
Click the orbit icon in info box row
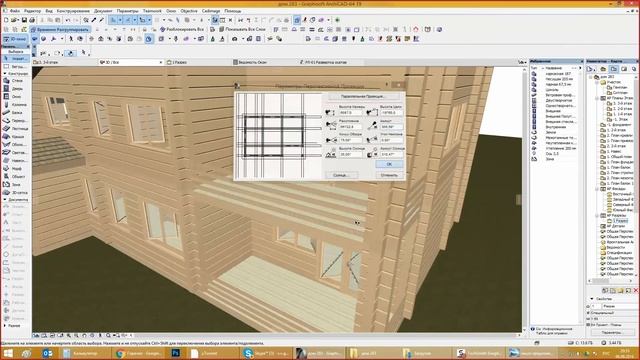(71, 53)
